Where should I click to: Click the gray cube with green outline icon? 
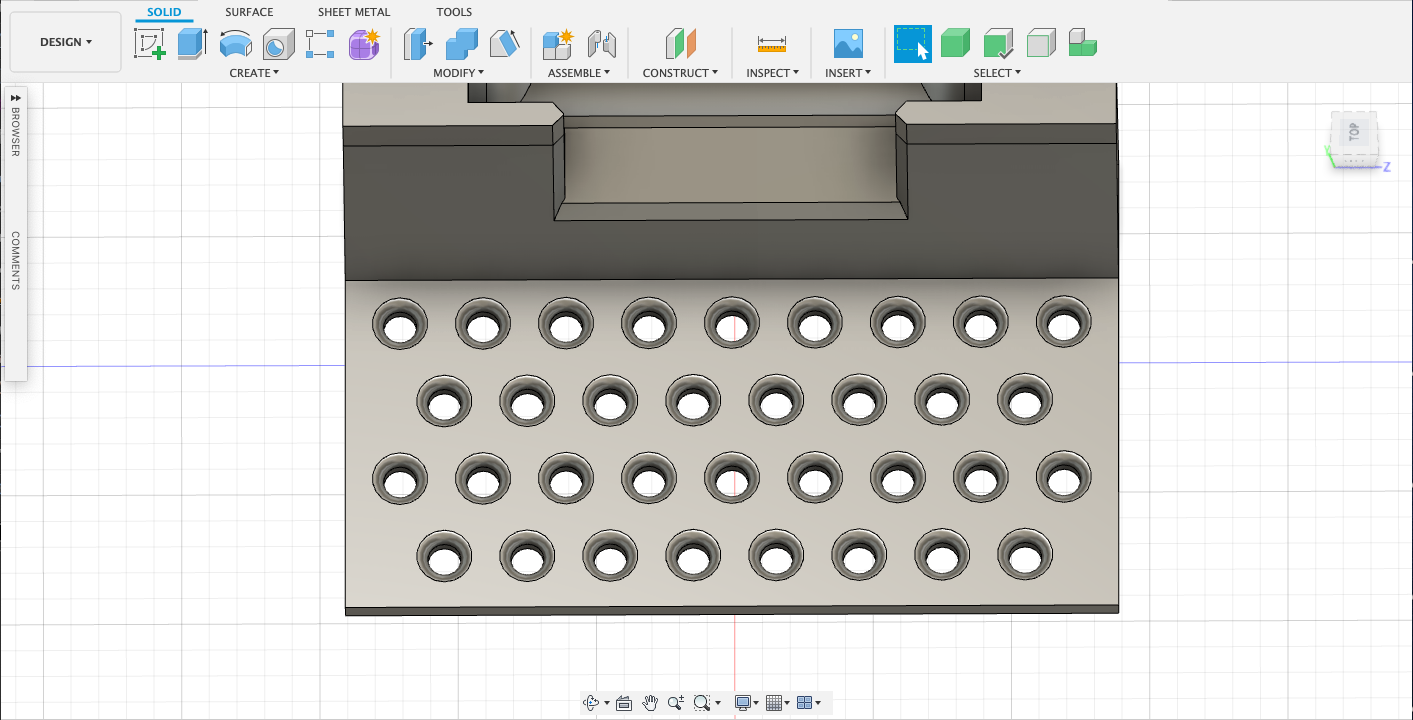1041,44
